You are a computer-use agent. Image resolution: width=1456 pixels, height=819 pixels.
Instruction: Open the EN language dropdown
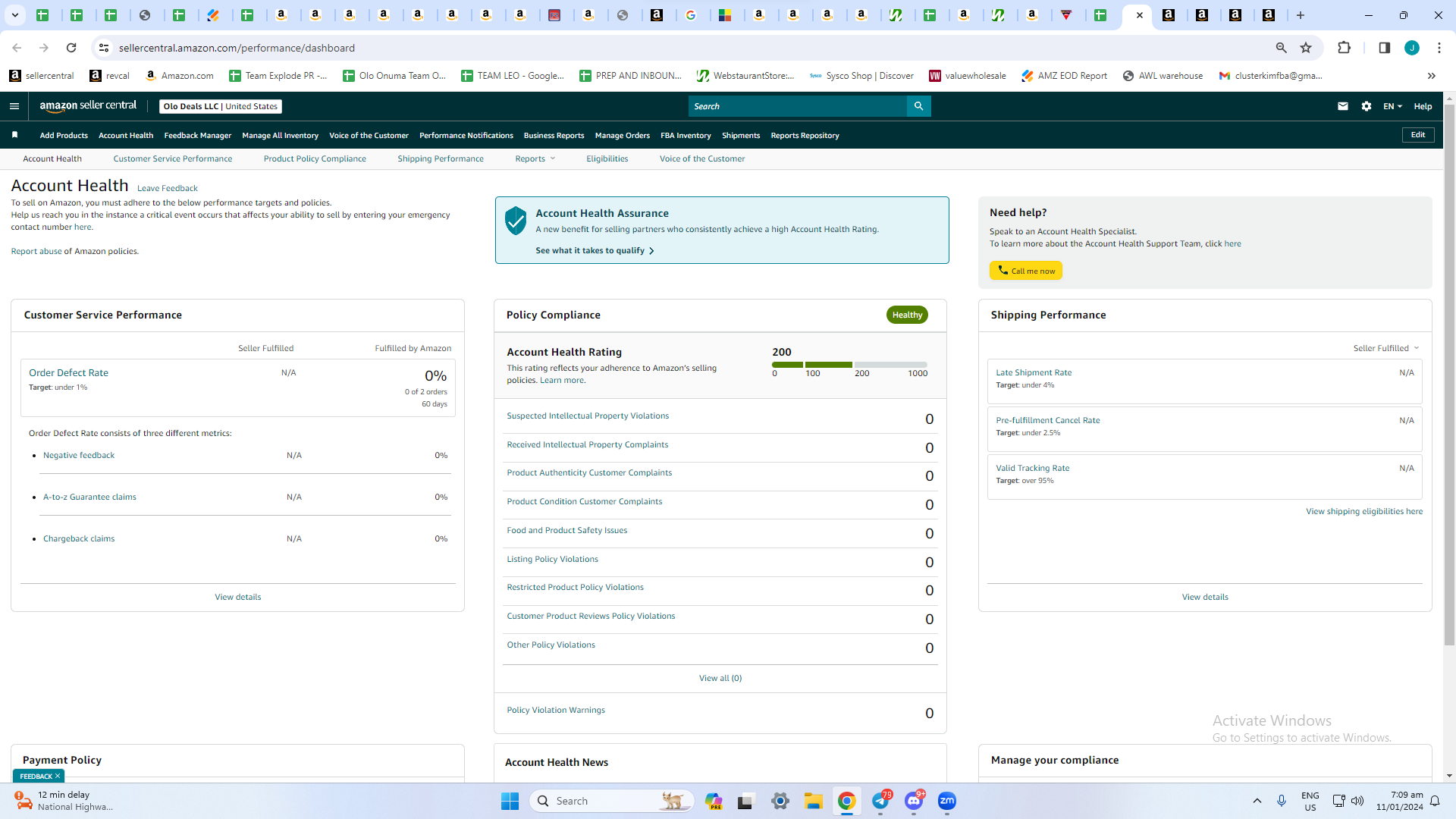pyautogui.click(x=1392, y=106)
